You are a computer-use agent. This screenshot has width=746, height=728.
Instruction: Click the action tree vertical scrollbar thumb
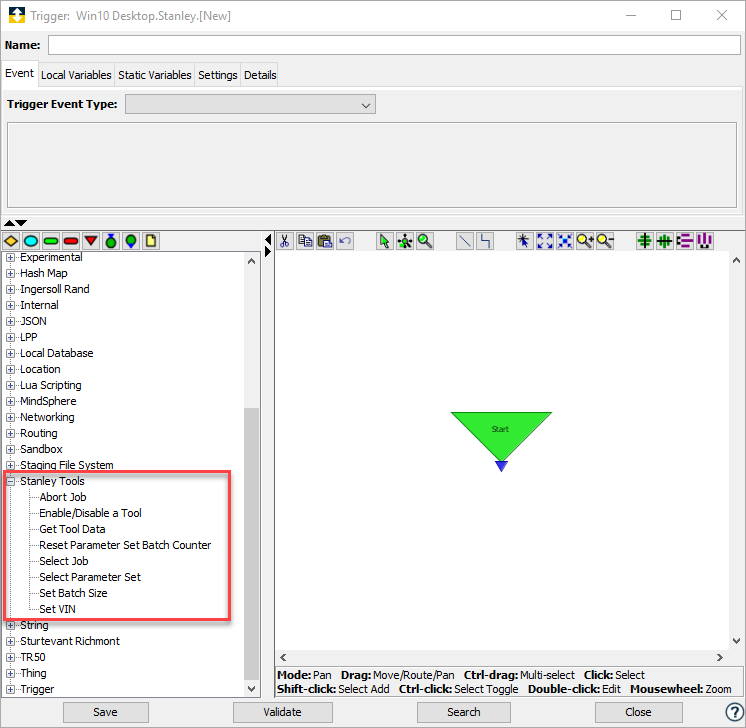pos(251,543)
